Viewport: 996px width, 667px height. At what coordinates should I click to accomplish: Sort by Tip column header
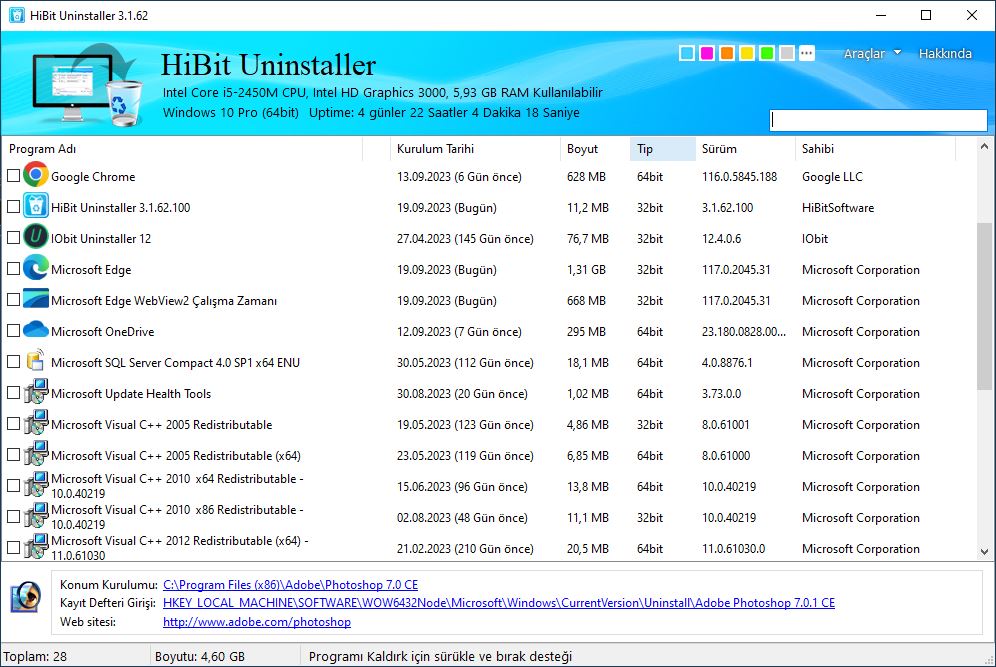click(663, 149)
